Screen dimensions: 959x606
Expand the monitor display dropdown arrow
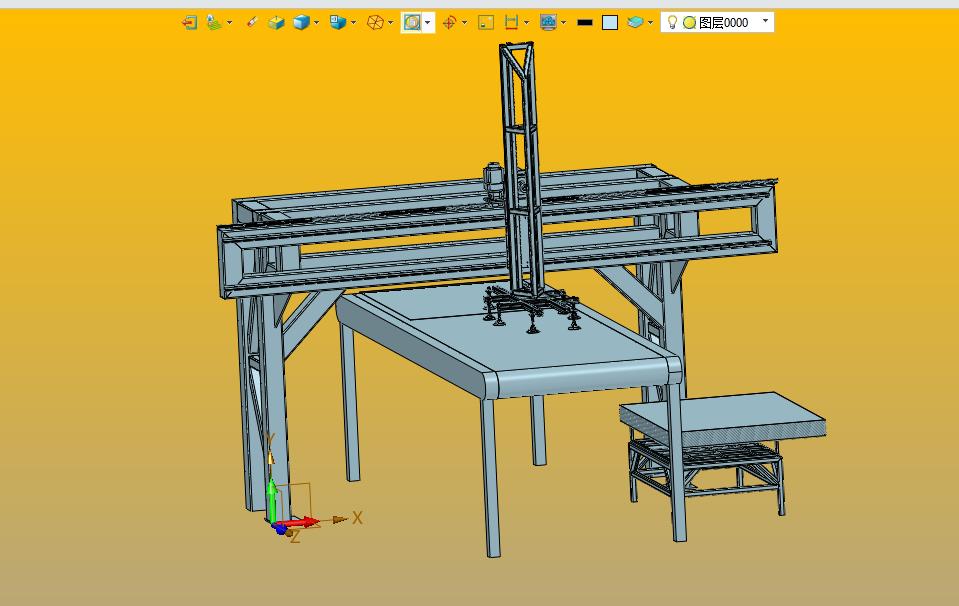click(x=563, y=23)
